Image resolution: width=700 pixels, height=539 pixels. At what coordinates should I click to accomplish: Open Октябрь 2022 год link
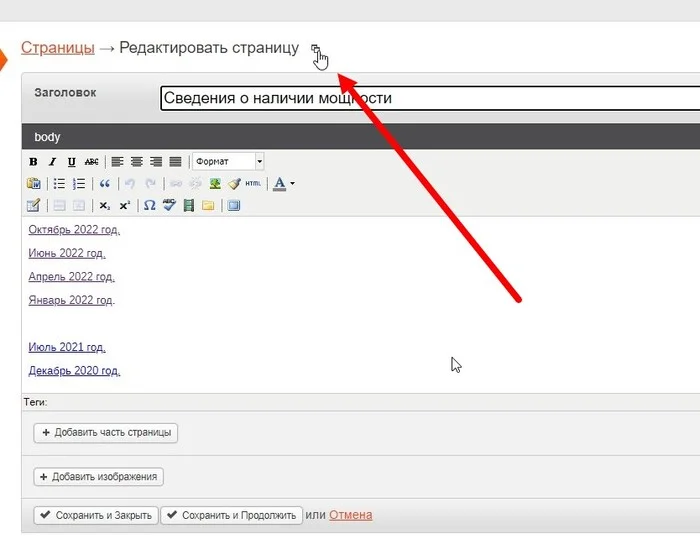(x=74, y=230)
